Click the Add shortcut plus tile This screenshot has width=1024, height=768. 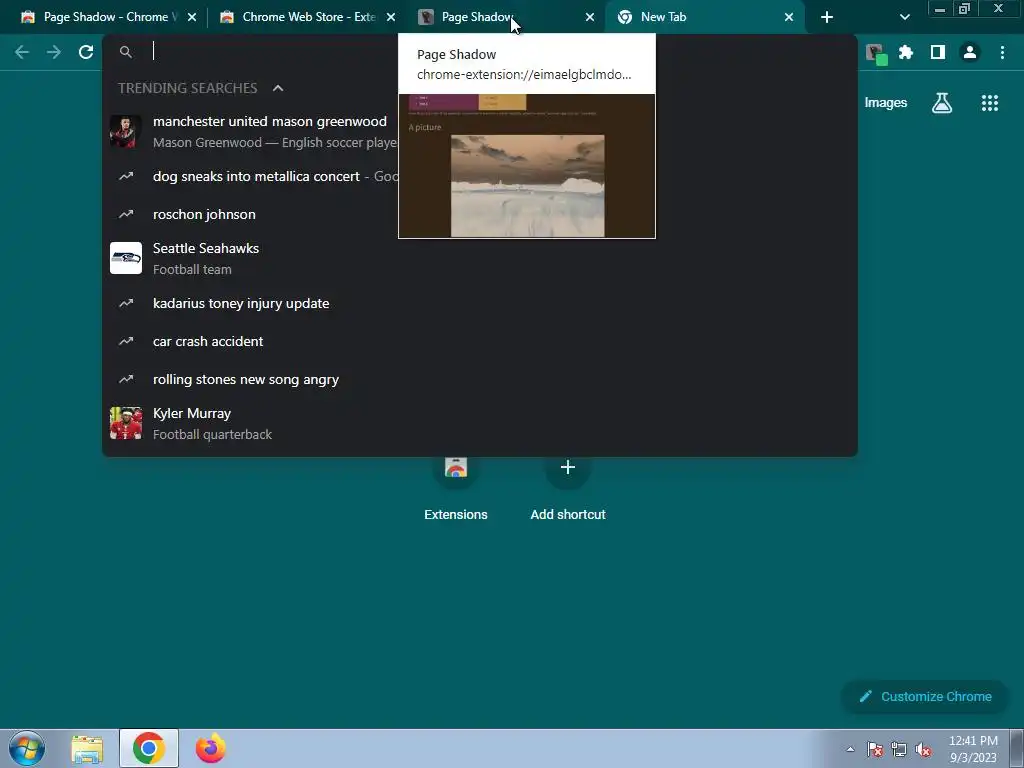[x=568, y=488]
